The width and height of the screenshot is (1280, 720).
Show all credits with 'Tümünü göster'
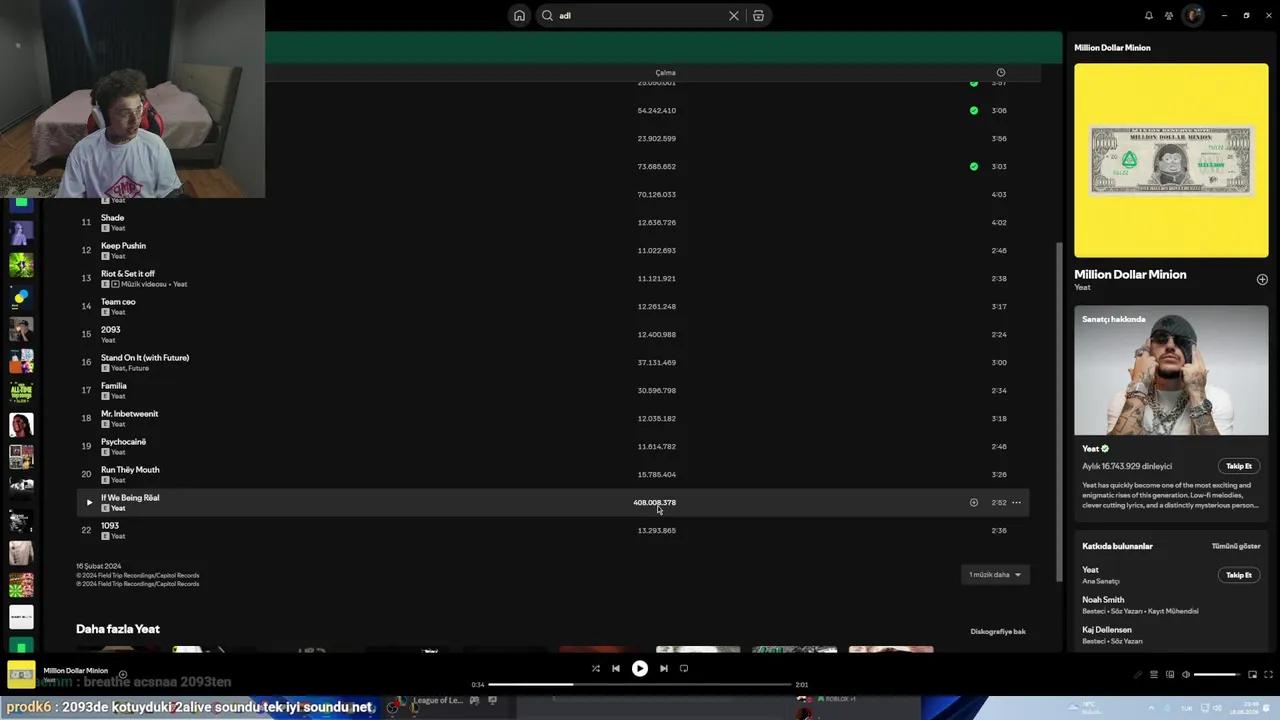coord(1236,546)
